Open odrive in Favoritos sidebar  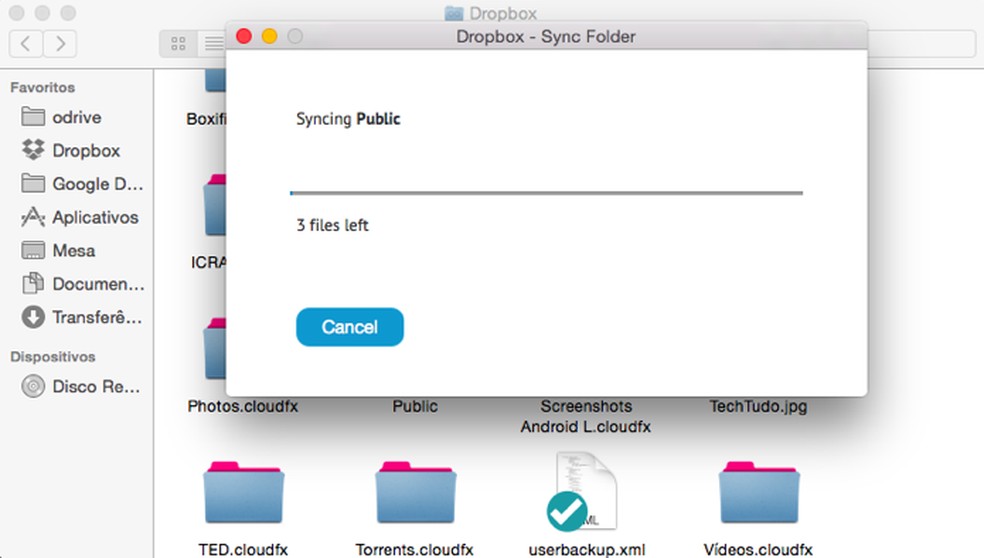(77, 117)
